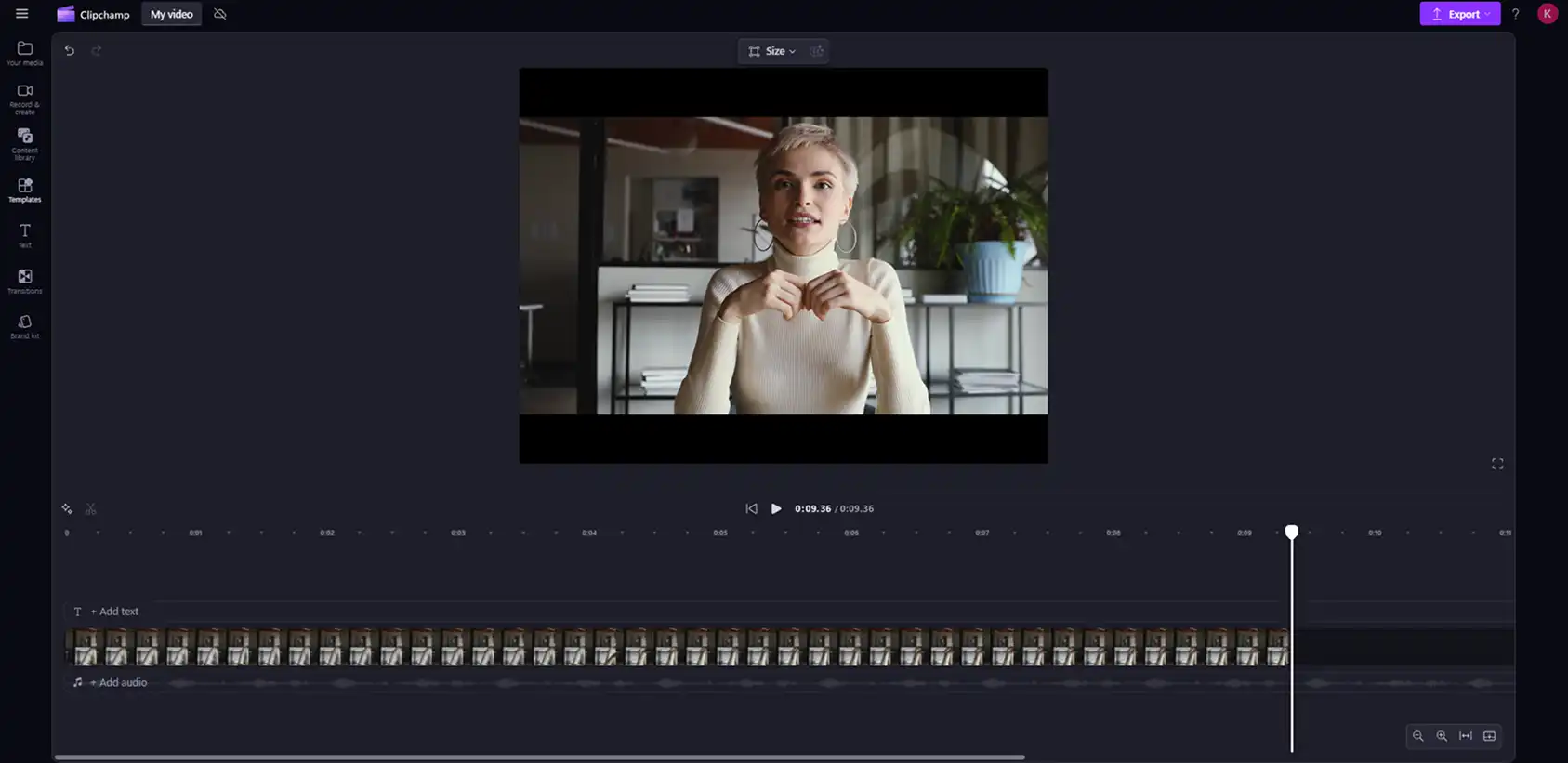Zoom out of the timeline
The height and width of the screenshot is (763, 1568).
click(x=1417, y=736)
